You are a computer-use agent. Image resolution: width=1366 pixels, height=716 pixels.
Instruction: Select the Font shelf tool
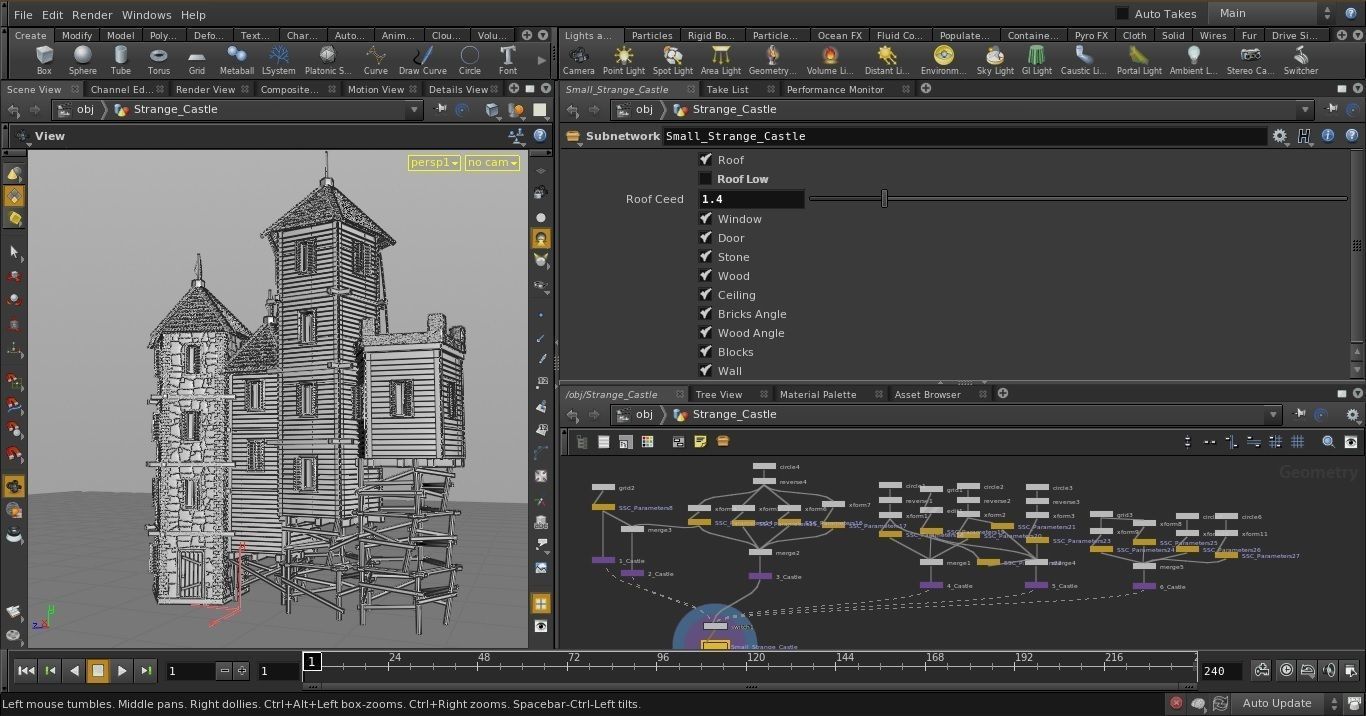[508, 60]
